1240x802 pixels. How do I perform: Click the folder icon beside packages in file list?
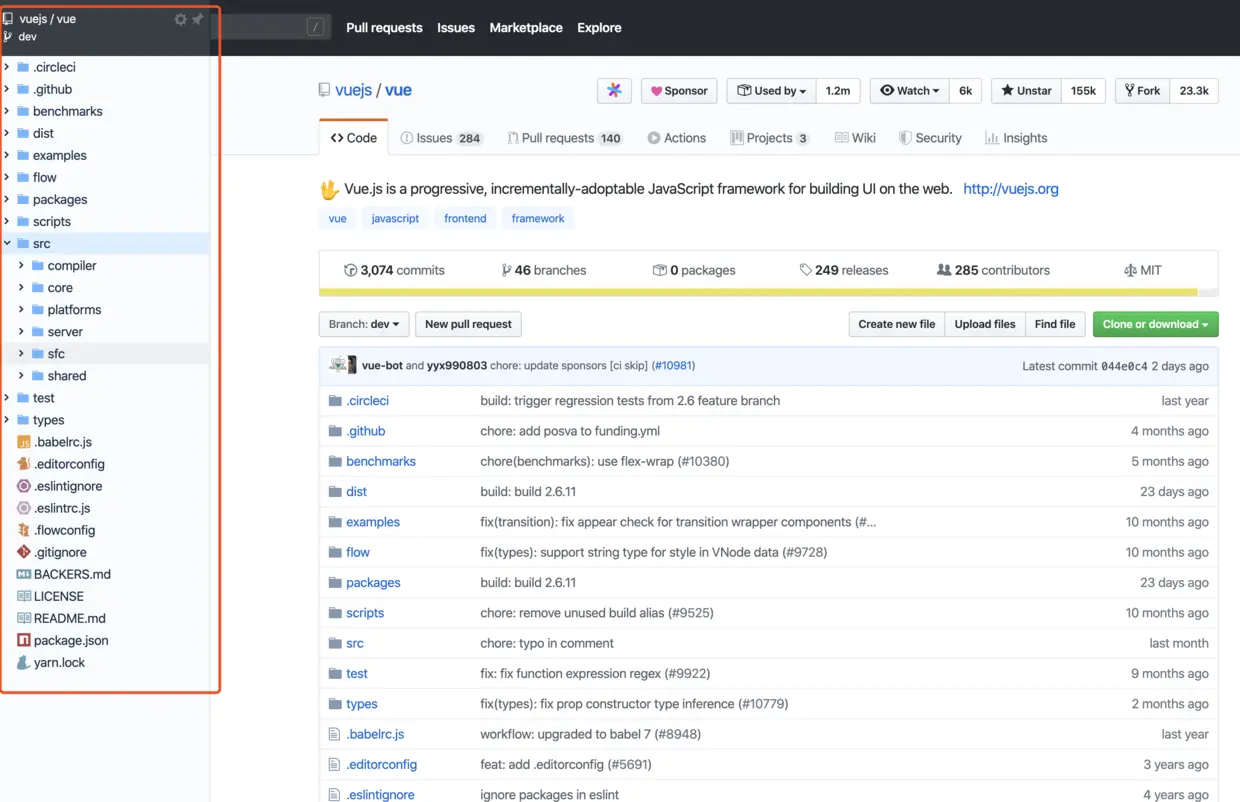[335, 582]
